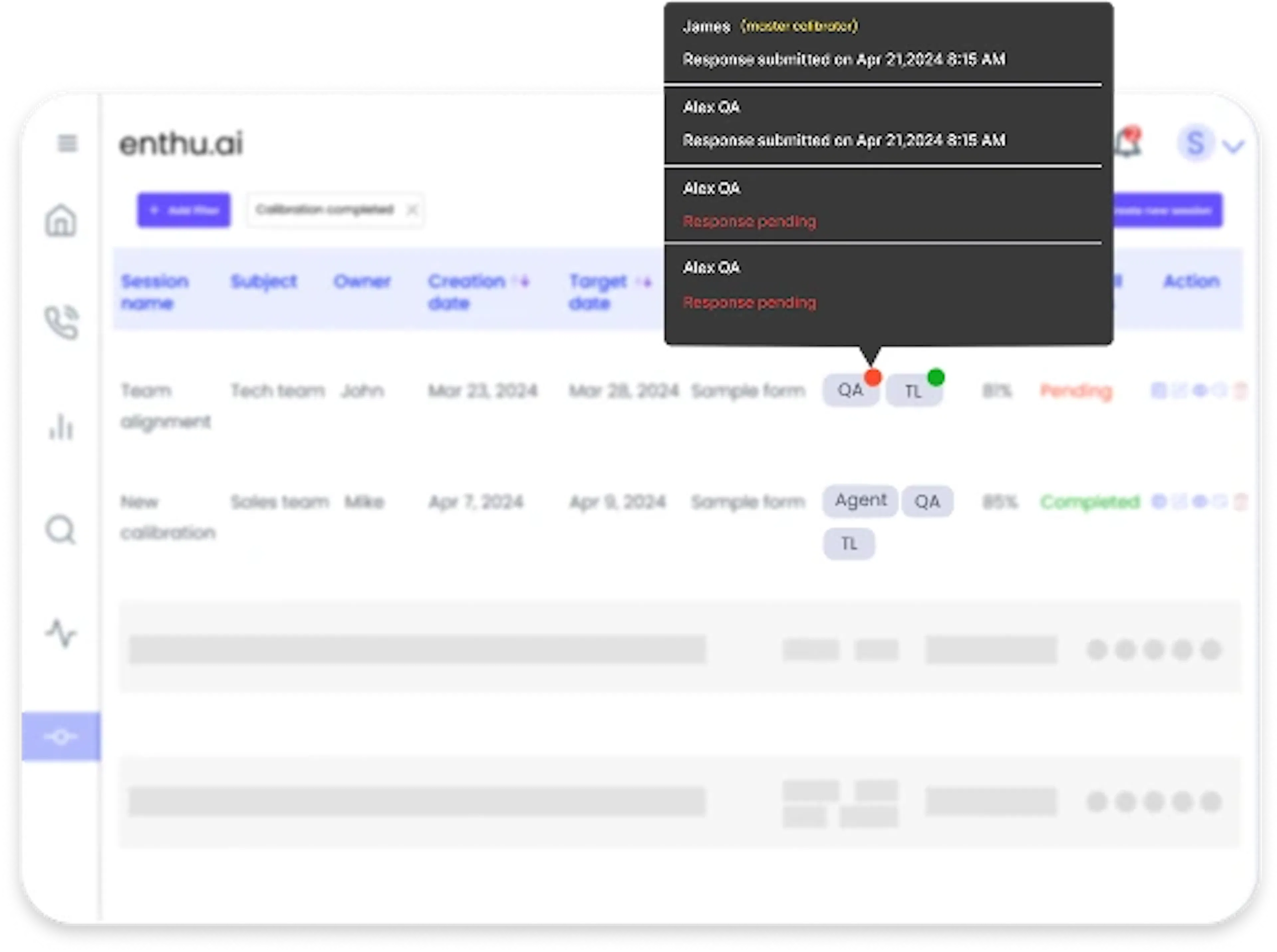Click the Owner column header
This screenshot has height=952, width=1277.
[362, 281]
